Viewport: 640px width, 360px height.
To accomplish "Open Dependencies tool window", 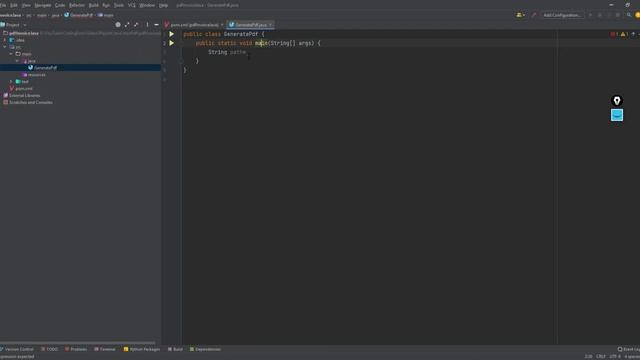I will tap(205, 349).
